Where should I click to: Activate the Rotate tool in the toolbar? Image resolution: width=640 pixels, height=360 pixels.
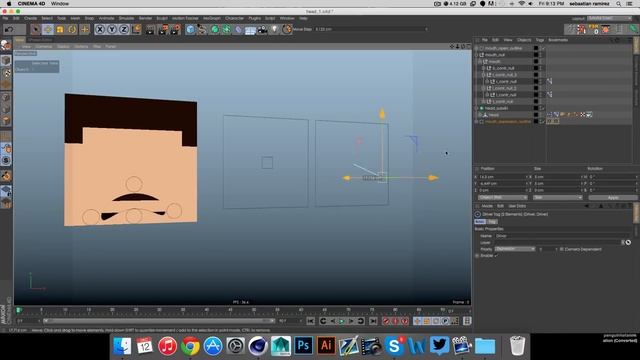[72, 29]
